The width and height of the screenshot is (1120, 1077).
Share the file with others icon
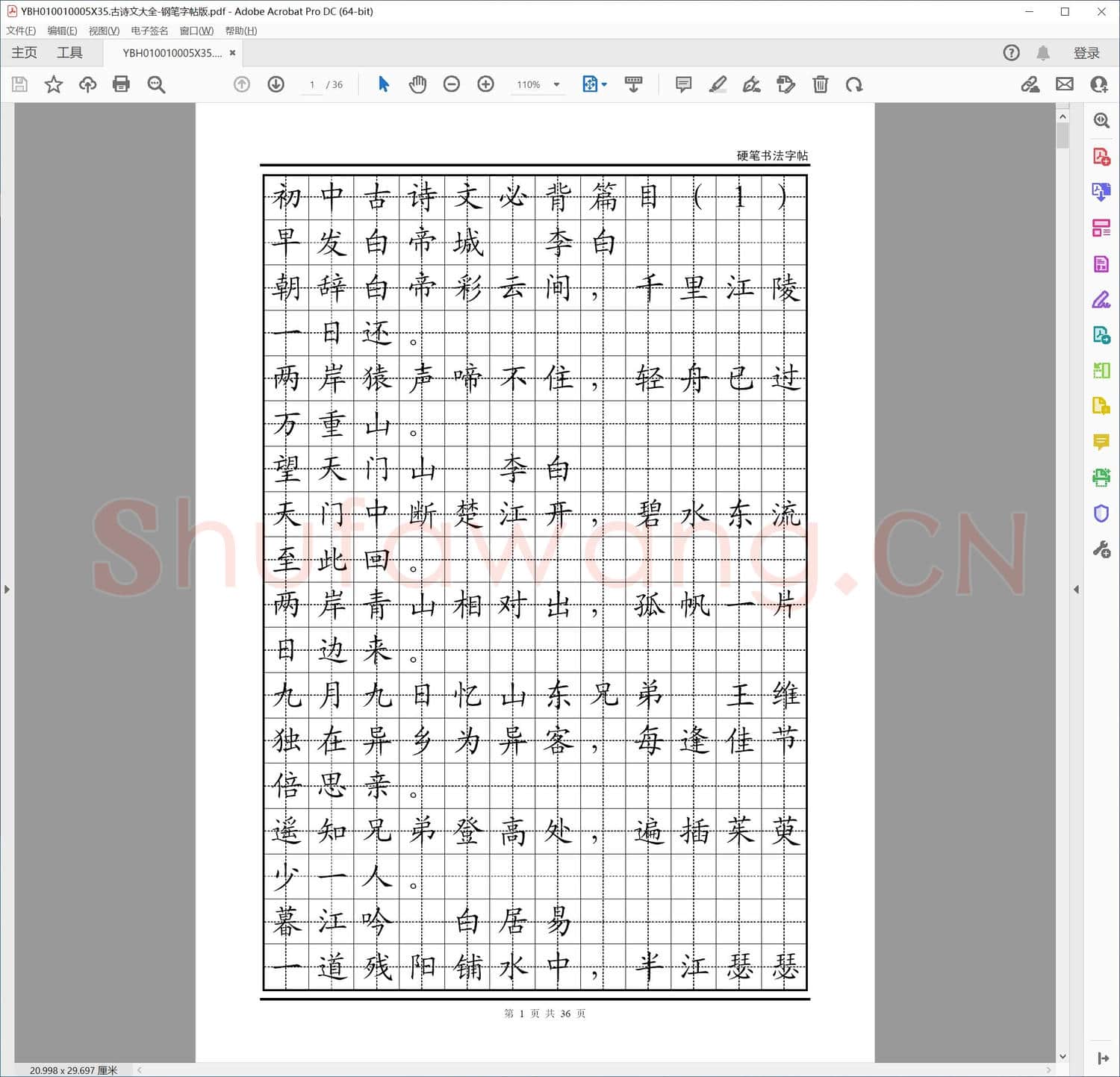pos(1099,84)
